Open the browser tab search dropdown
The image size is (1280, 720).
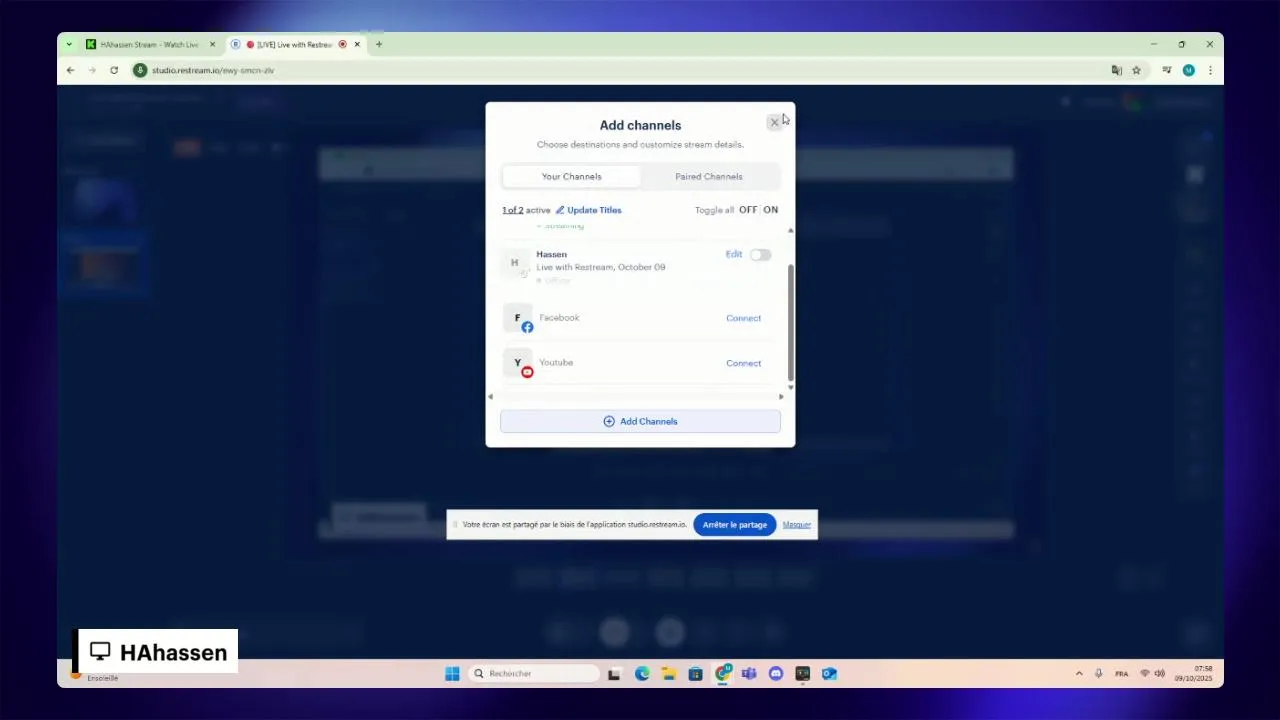pyautogui.click(x=69, y=44)
